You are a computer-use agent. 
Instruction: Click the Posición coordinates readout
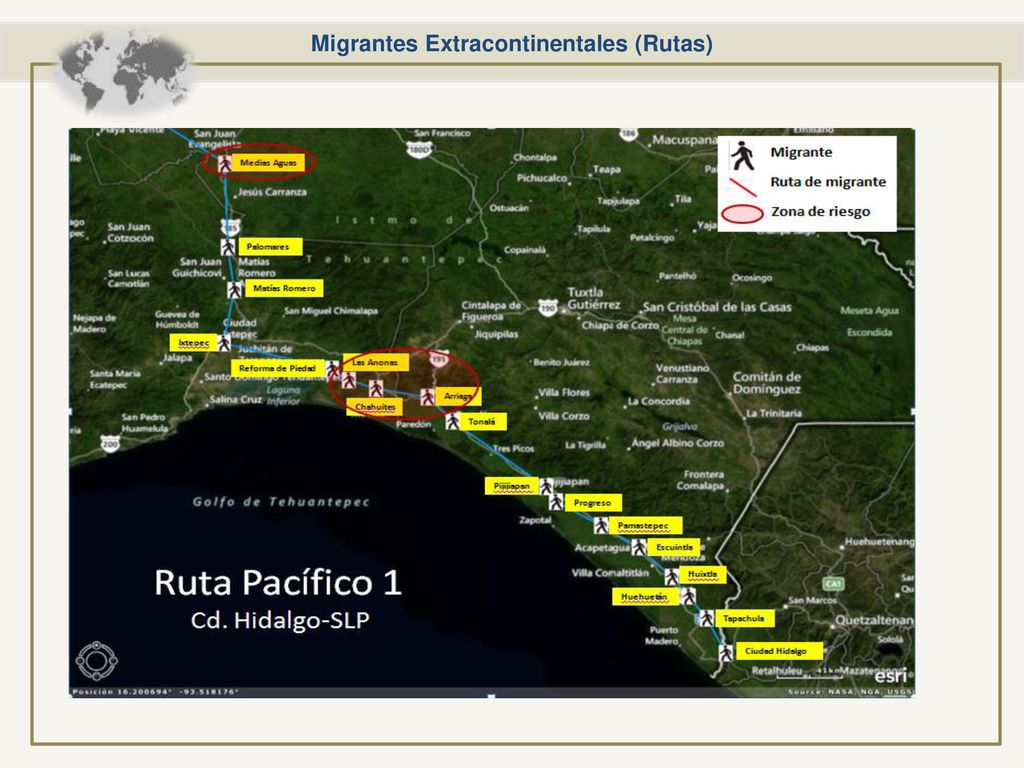[x=155, y=692]
